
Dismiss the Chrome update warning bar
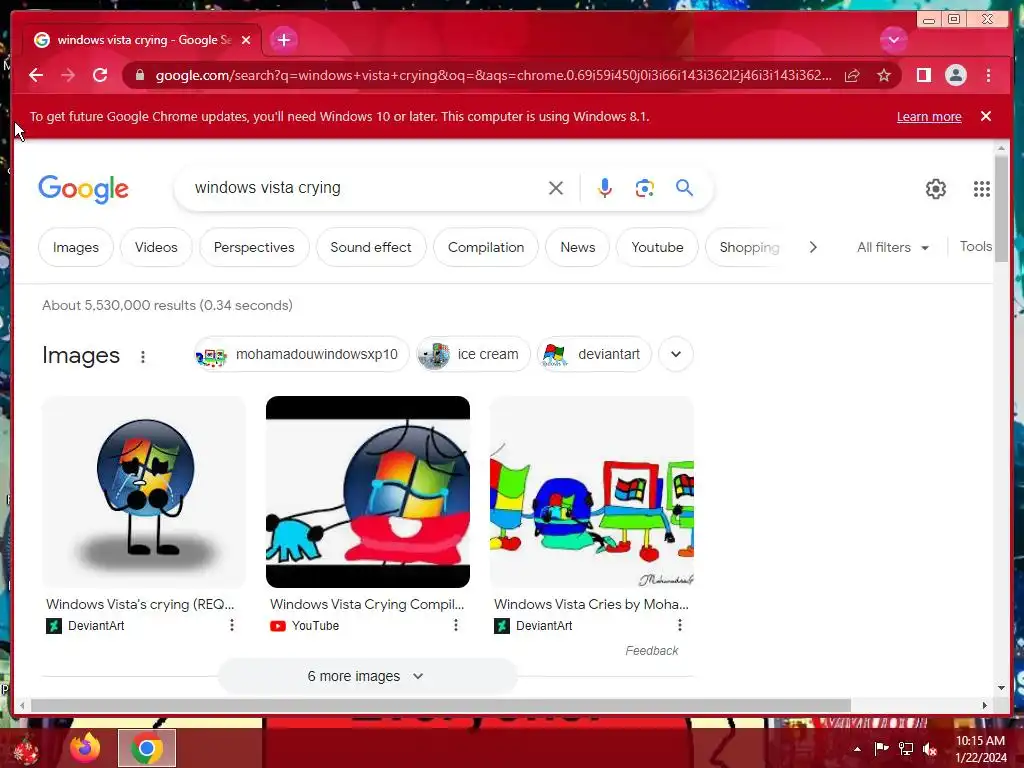pos(985,116)
